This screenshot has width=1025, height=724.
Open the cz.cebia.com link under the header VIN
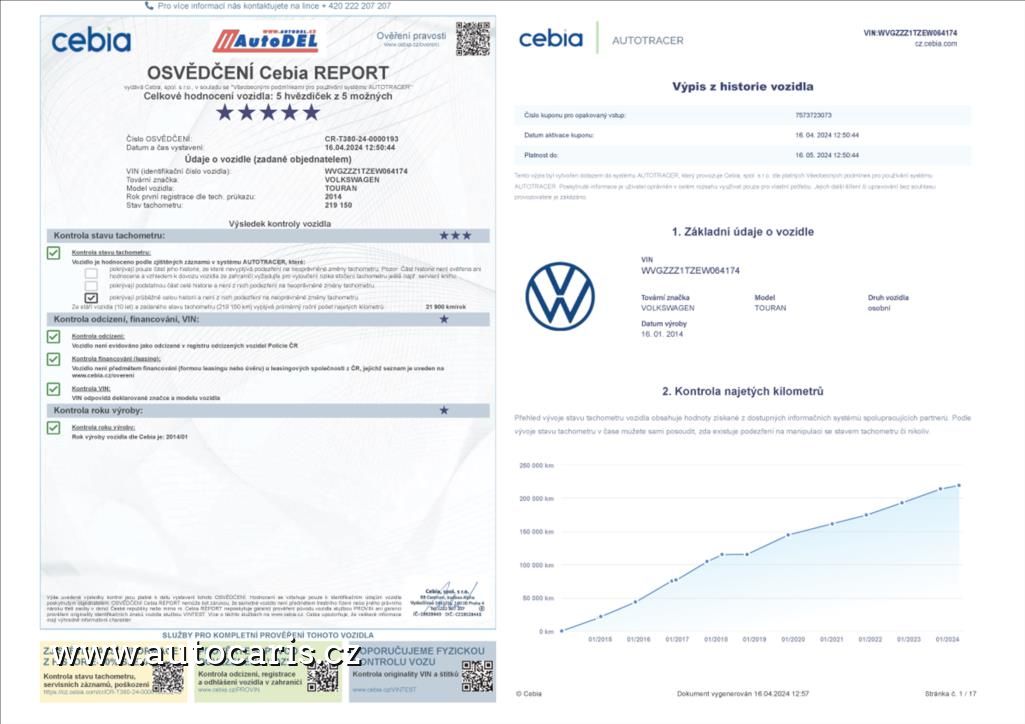tap(935, 44)
